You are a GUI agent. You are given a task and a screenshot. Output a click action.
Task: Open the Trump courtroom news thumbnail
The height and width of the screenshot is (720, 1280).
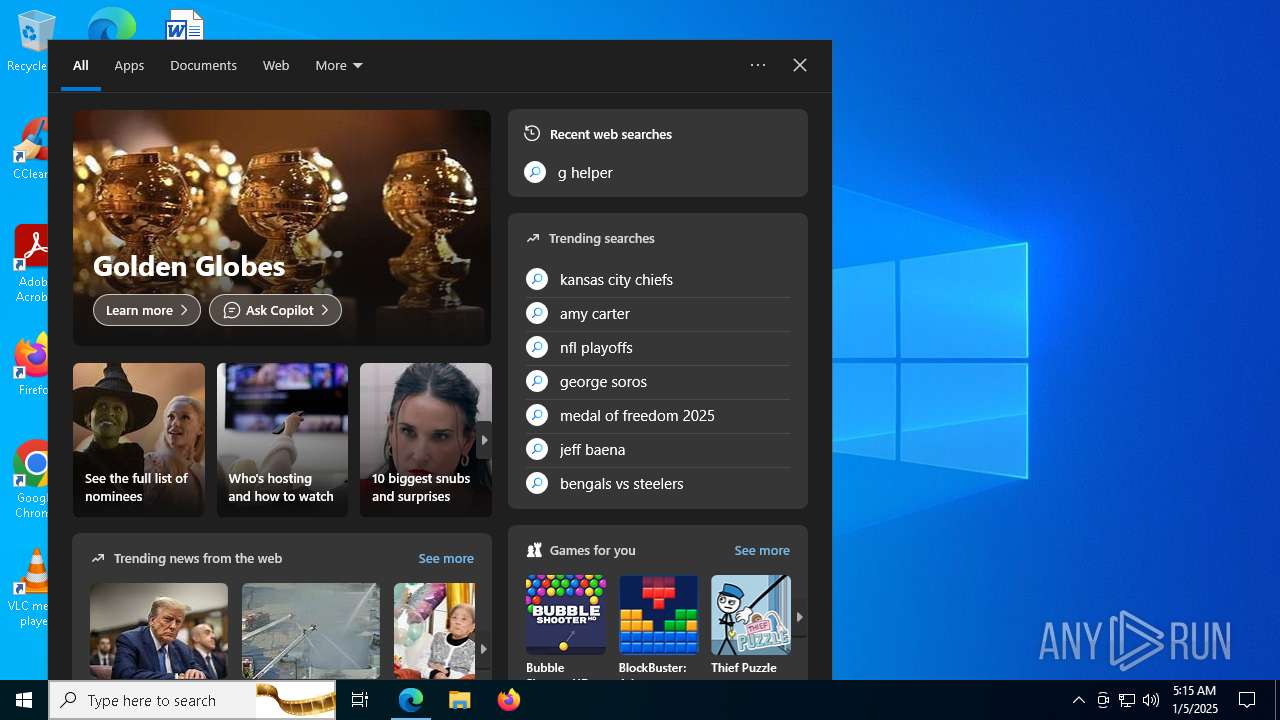pyautogui.click(x=159, y=631)
